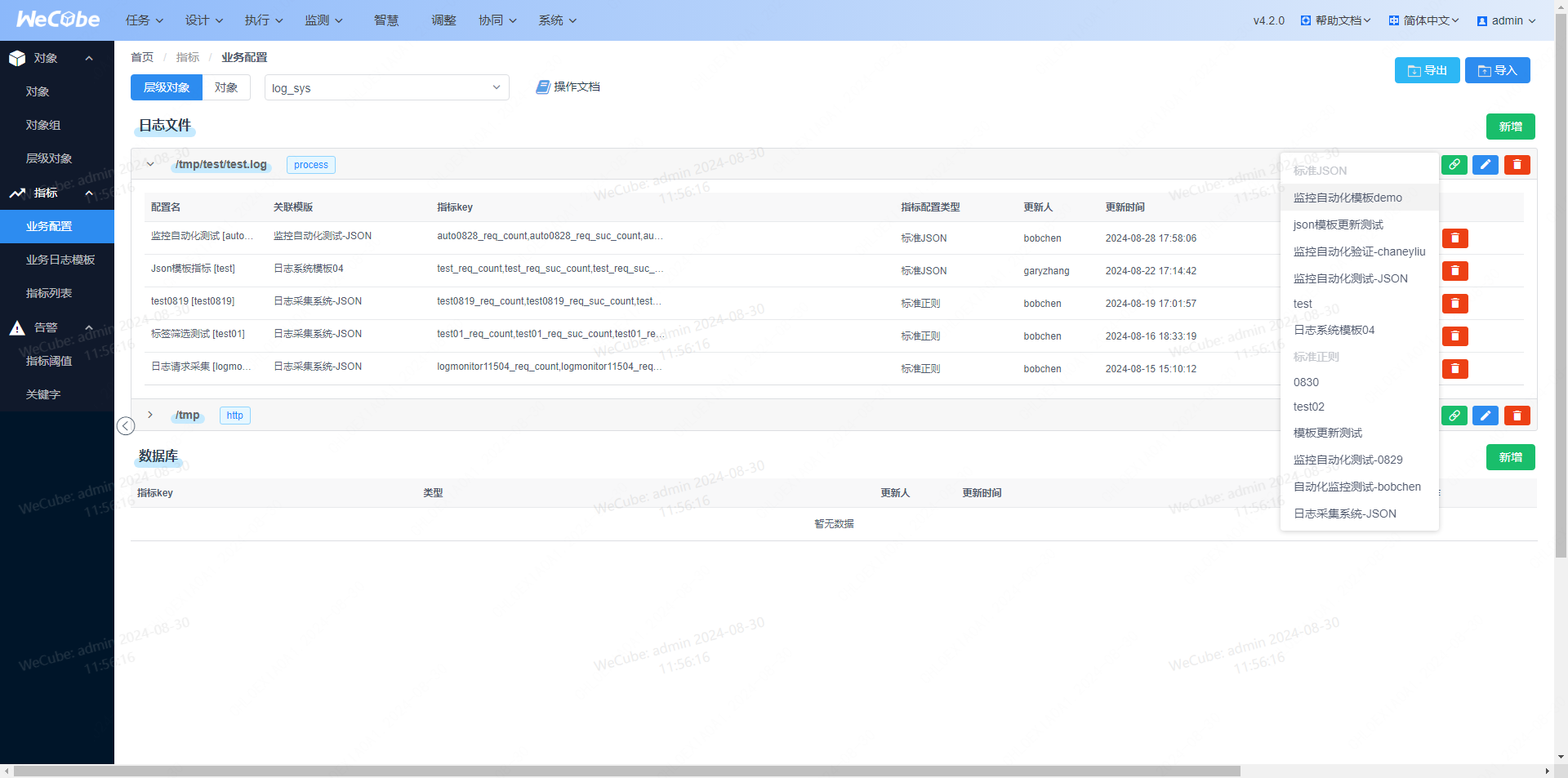
Task: Click 新增 button in 日志文件 section
Action: click(x=1511, y=127)
